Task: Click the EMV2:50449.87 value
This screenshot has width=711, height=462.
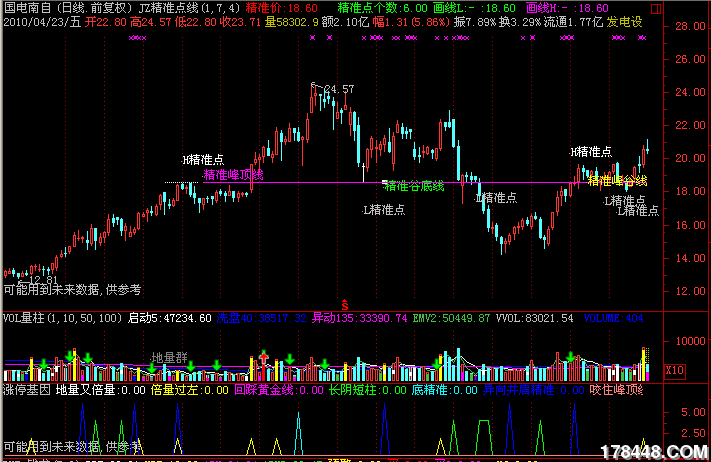Action: click(451, 318)
